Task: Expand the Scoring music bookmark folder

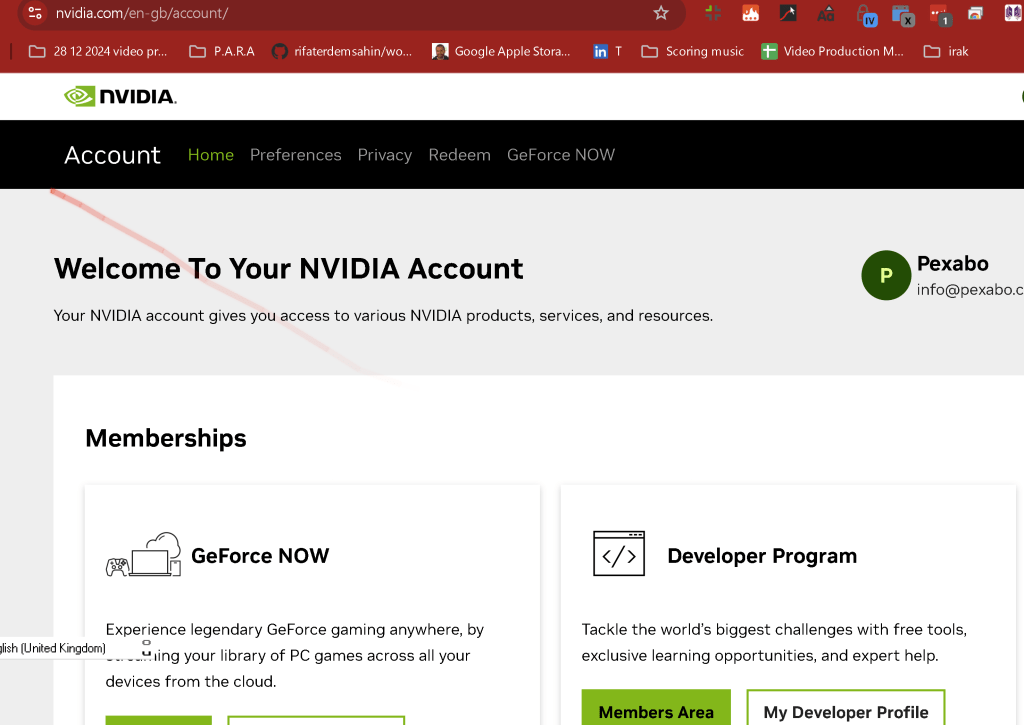Action: 692,52
